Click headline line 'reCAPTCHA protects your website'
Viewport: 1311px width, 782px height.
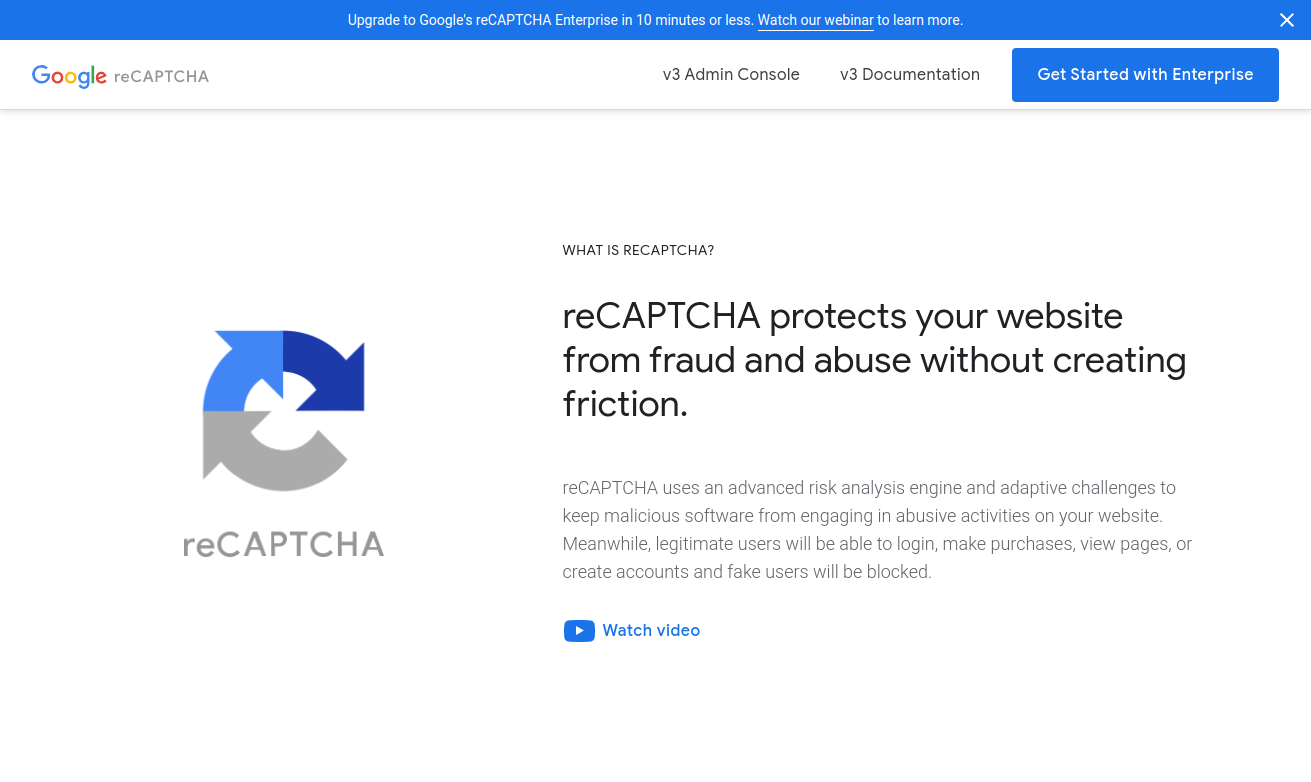pos(842,316)
